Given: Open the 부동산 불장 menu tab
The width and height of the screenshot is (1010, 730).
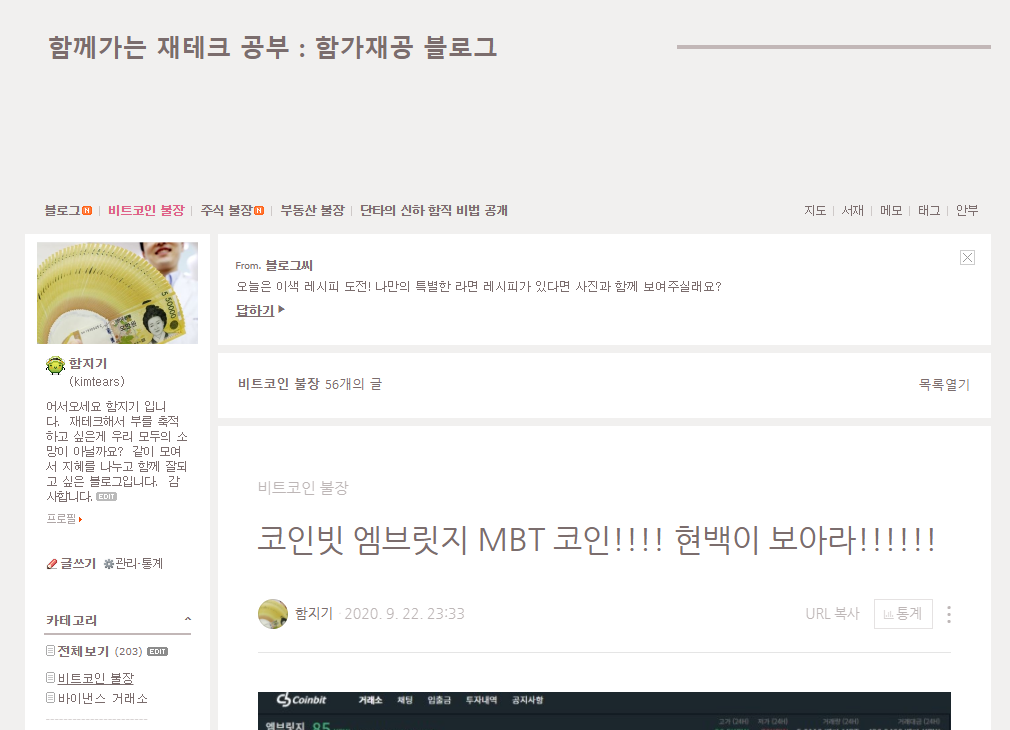Looking at the screenshot, I should (312, 211).
